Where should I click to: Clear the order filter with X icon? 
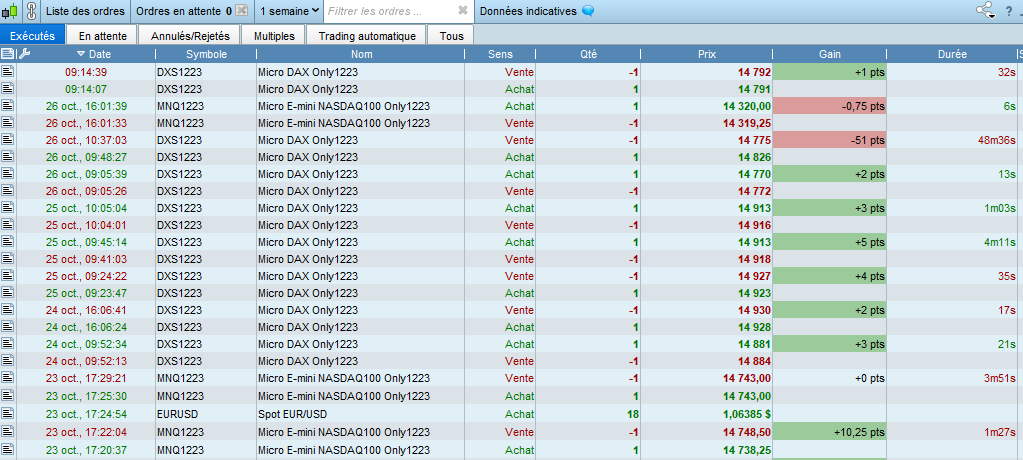[x=463, y=10]
